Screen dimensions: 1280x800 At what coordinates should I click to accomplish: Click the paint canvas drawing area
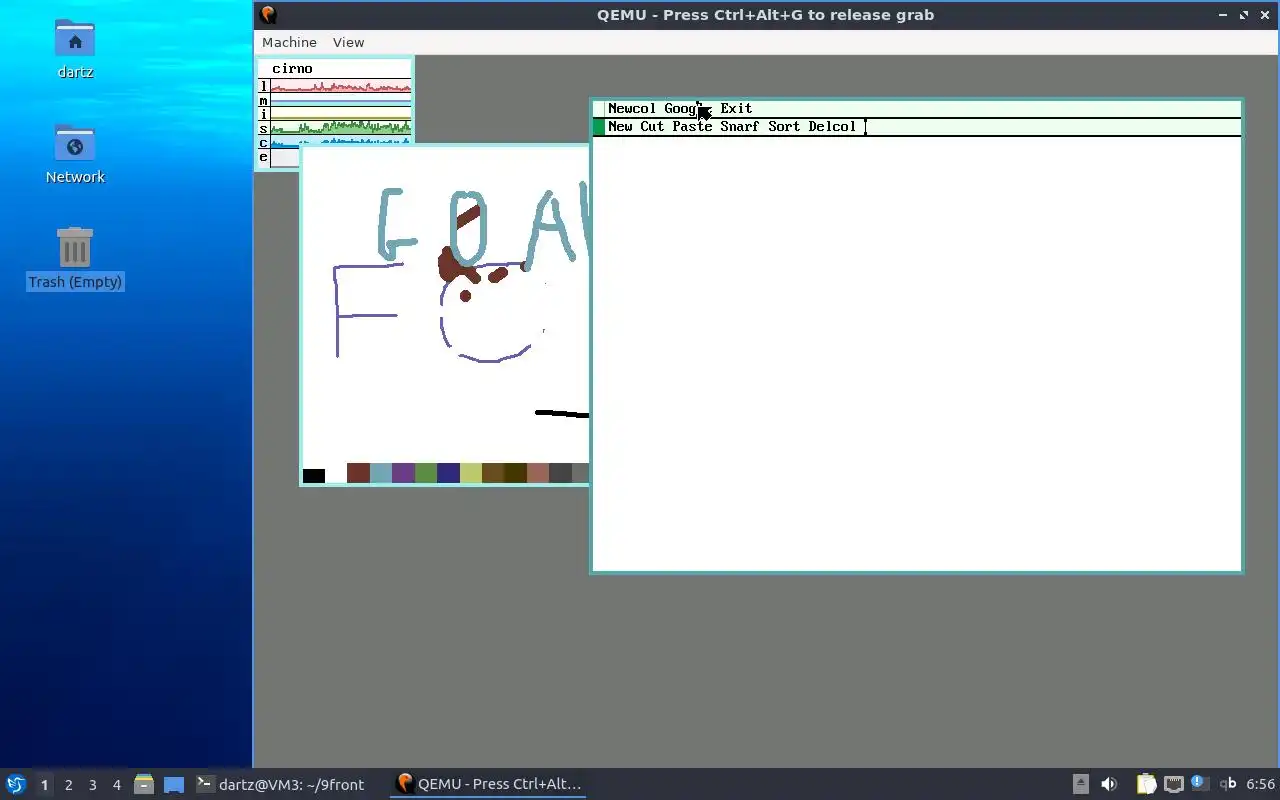pos(445,305)
